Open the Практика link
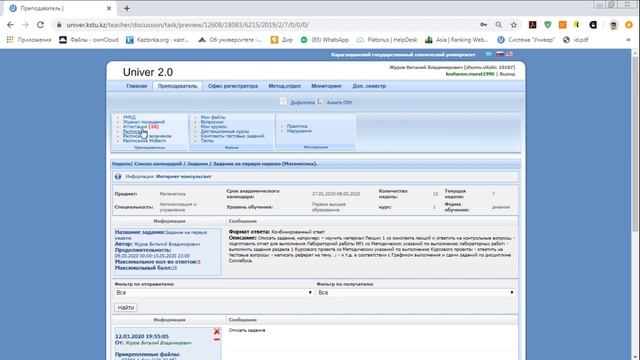 [x=297, y=126]
